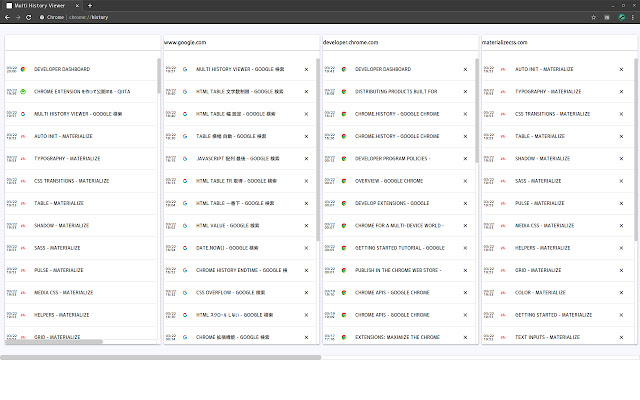Viewport: 640px width, 400px height.
Task: Click the page-wide horizontal scrollbar
Action: pyautogui.click(x=160, y=358)
